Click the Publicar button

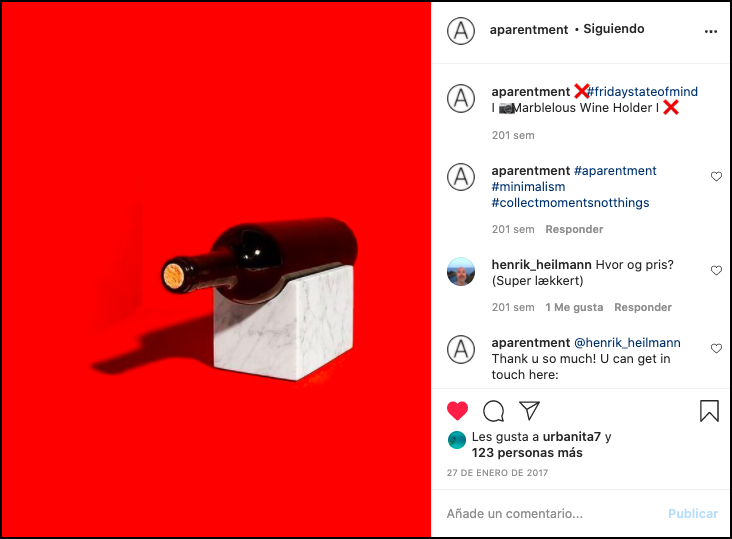tap(693, 513)
